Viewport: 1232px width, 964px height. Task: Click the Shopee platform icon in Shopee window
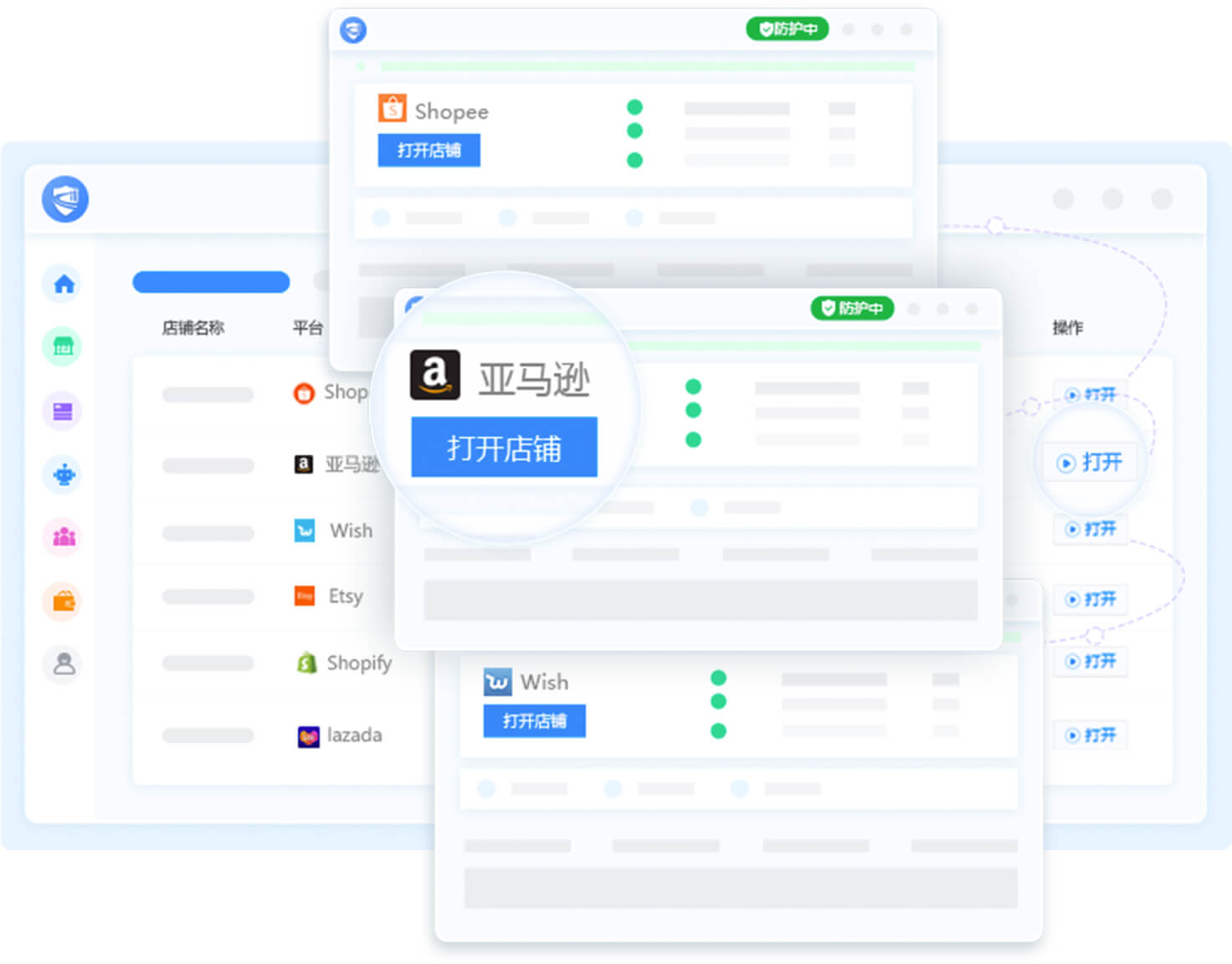392,108
